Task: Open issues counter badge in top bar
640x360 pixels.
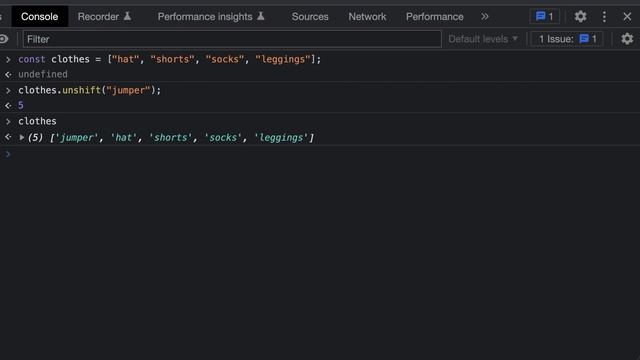Action: tap(544, 16)
